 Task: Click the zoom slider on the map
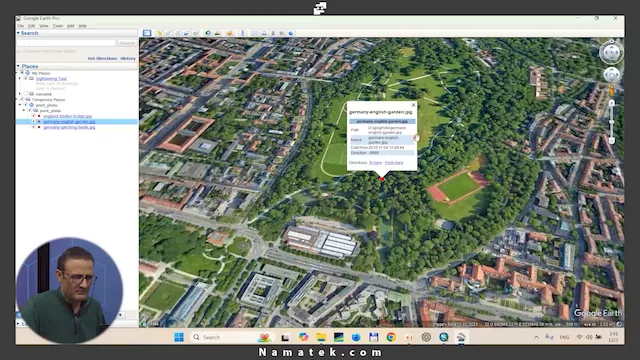(611, 122)
